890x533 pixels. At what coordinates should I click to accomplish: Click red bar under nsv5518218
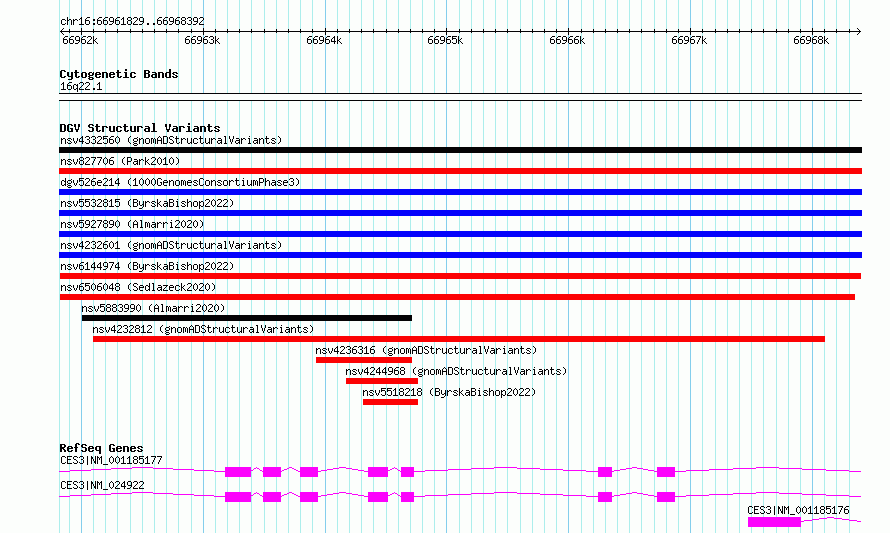click(x=391, y=402)
